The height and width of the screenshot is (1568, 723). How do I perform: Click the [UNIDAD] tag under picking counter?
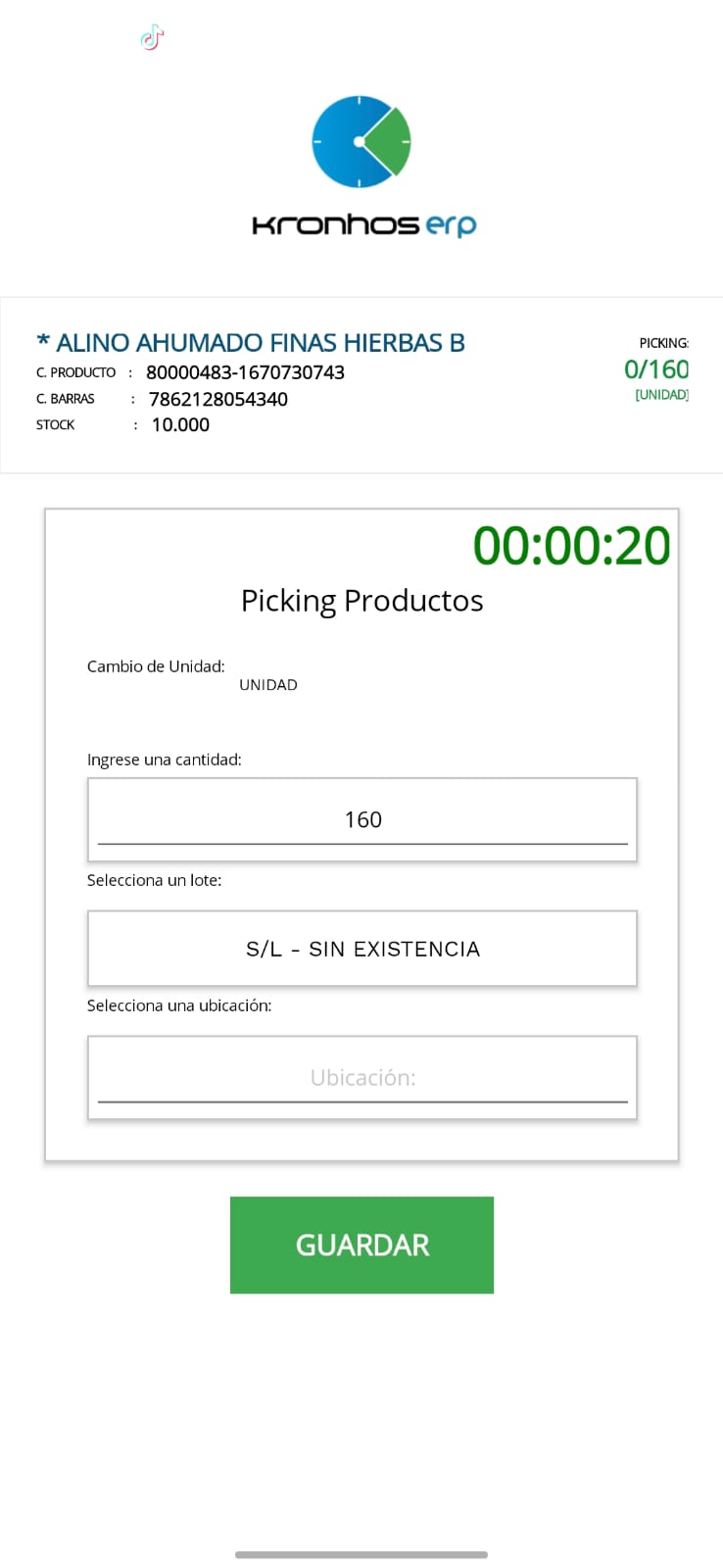click(x=661, y=395)
